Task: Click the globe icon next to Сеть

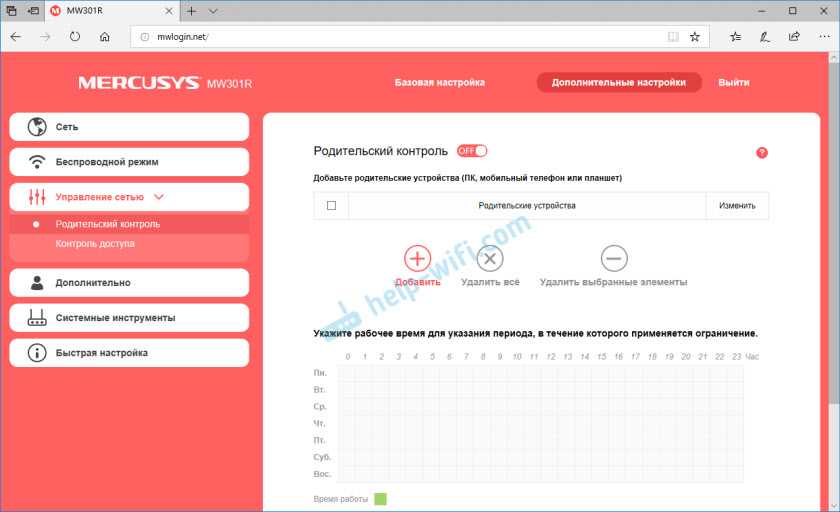Action: [x=37, y=127]
